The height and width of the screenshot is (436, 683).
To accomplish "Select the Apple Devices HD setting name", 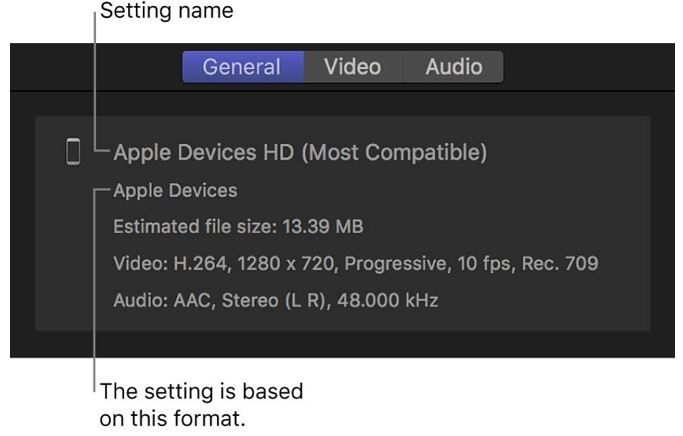I will point(300,152).
